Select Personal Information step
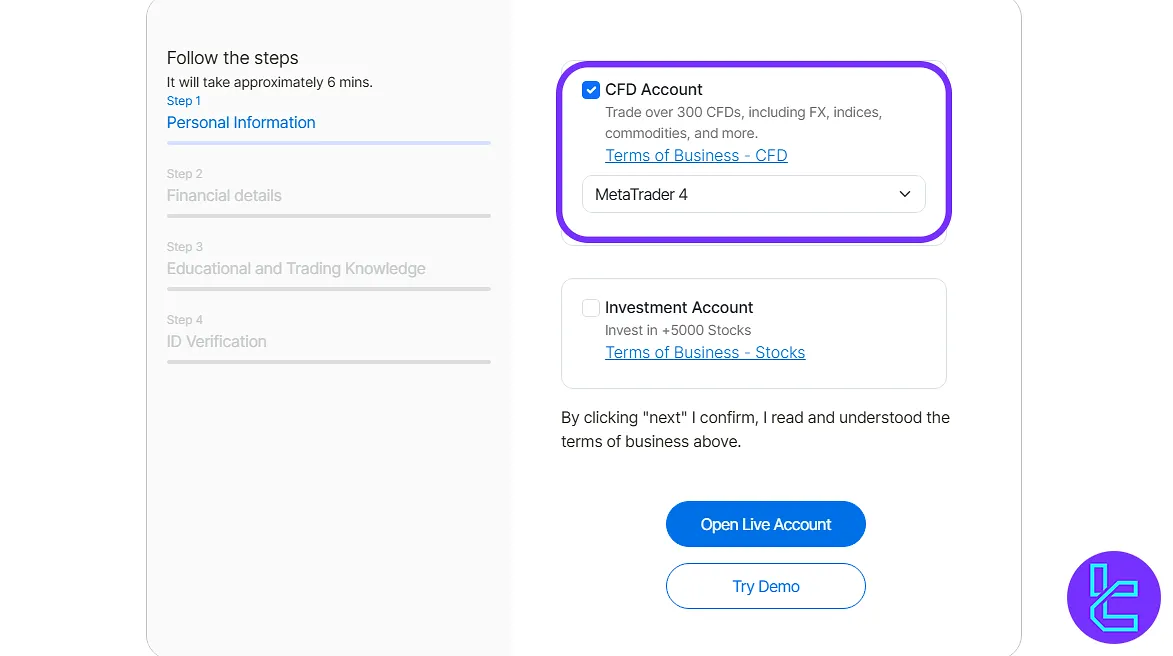The height and width of the screenshot is (656, 1173). click(x=241, y=123)
